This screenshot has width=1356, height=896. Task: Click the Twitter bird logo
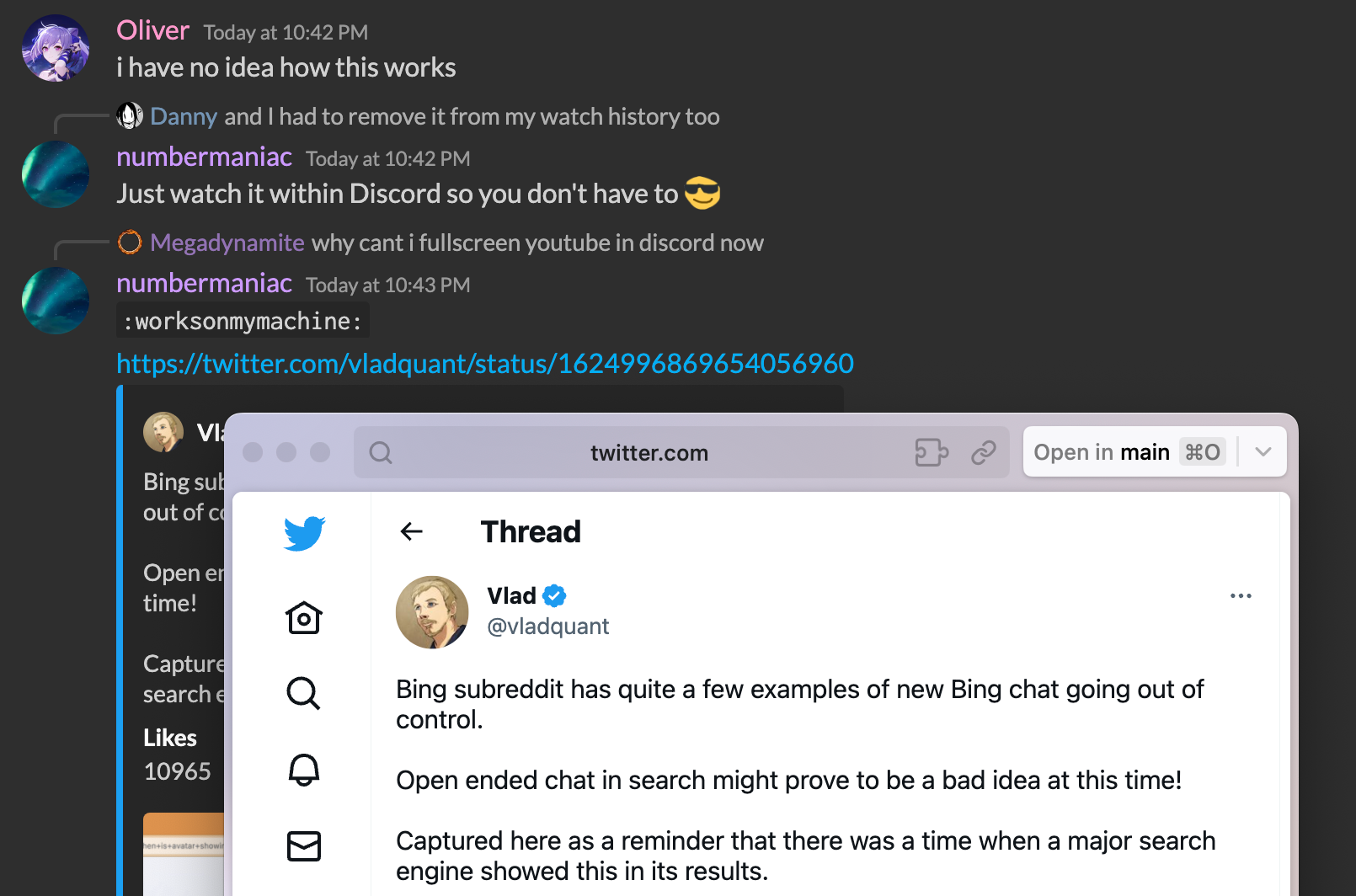(304, 533)
